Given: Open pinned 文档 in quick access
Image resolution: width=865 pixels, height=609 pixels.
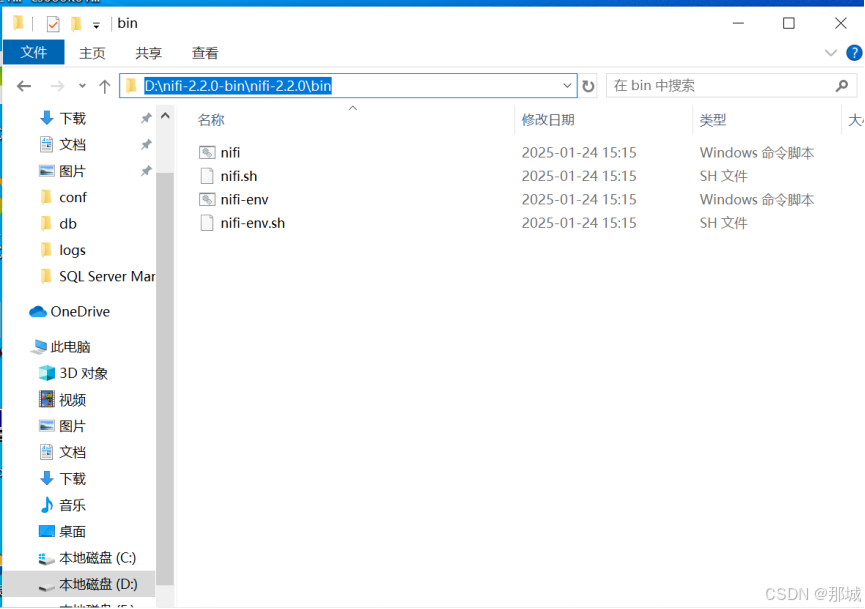Looking at the screenshot, I should click(72, 145).
